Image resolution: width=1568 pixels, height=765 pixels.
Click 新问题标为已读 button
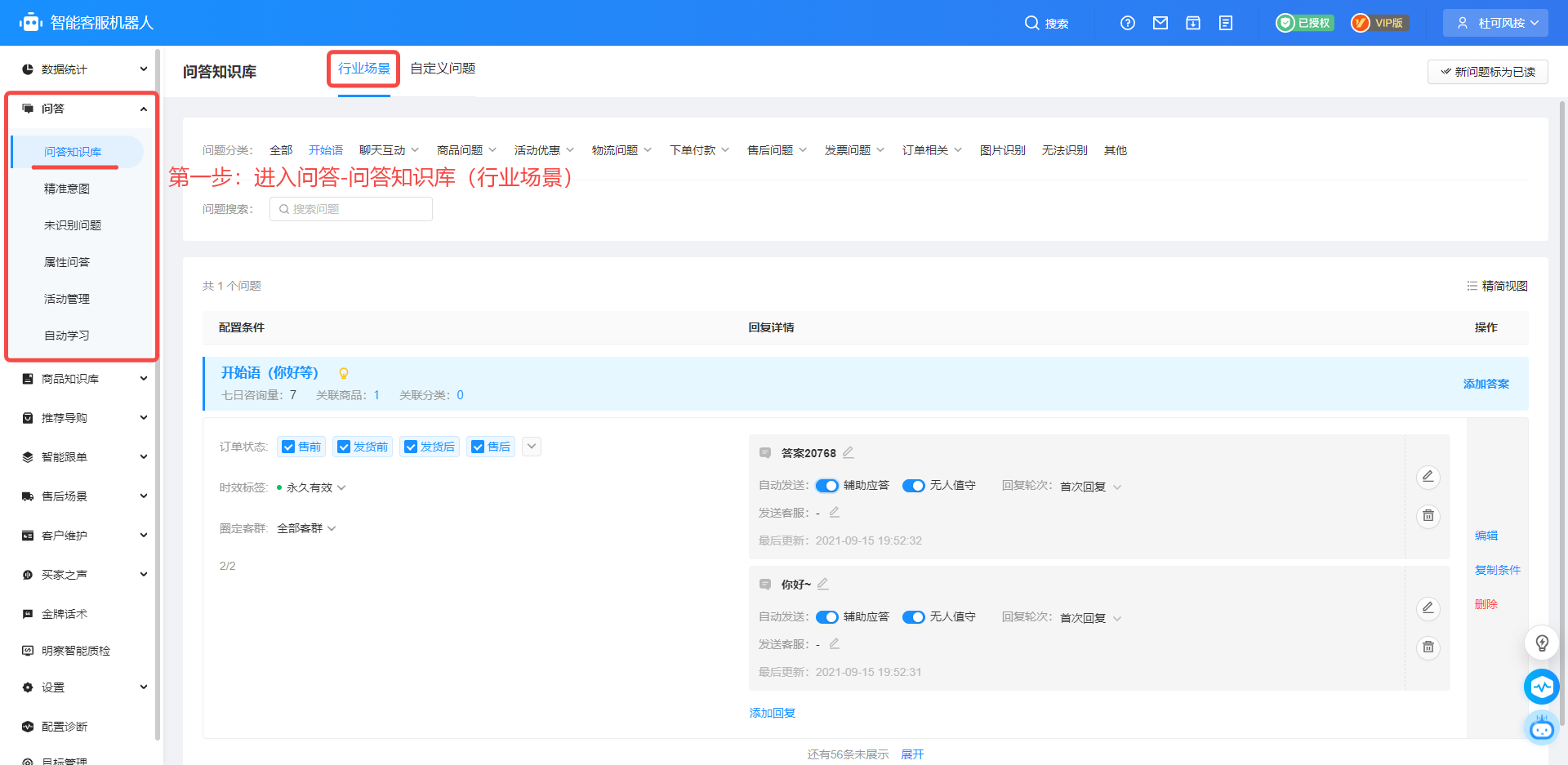[1488, 72]
